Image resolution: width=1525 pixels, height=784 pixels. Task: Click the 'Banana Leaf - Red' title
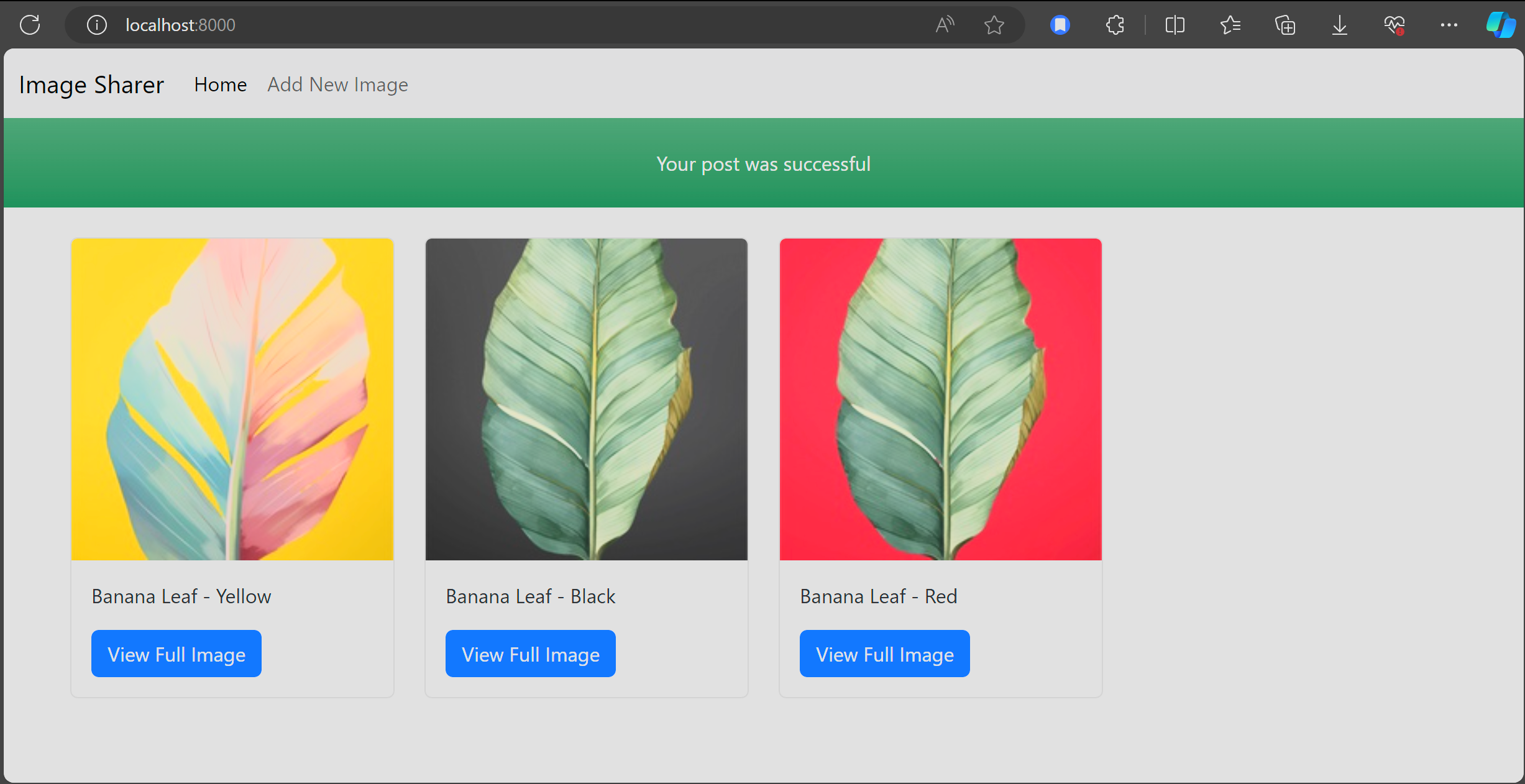click(879, 596)
